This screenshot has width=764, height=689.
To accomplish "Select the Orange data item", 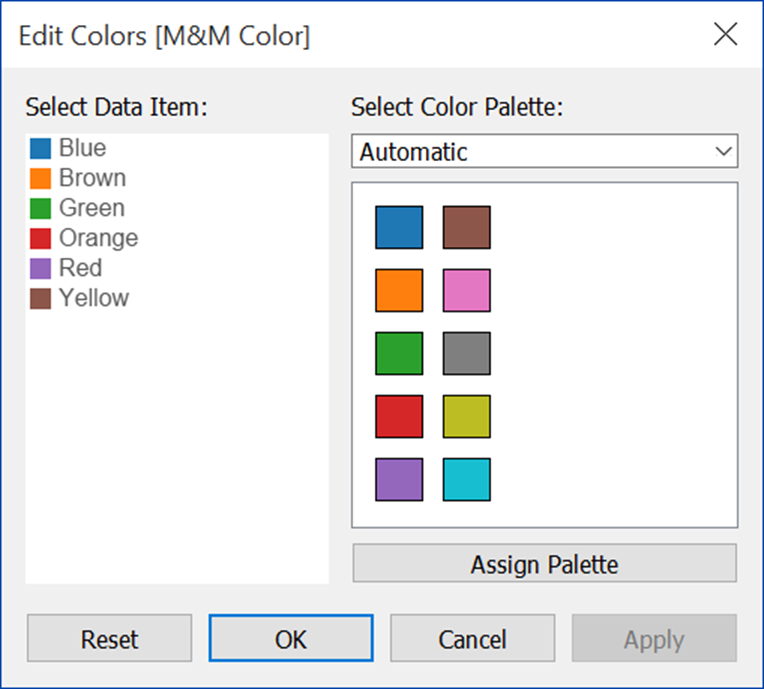I will pos(84,238).
